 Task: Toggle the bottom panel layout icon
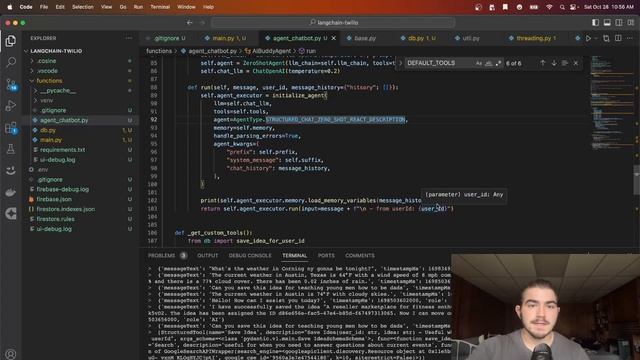pos(607,23)
